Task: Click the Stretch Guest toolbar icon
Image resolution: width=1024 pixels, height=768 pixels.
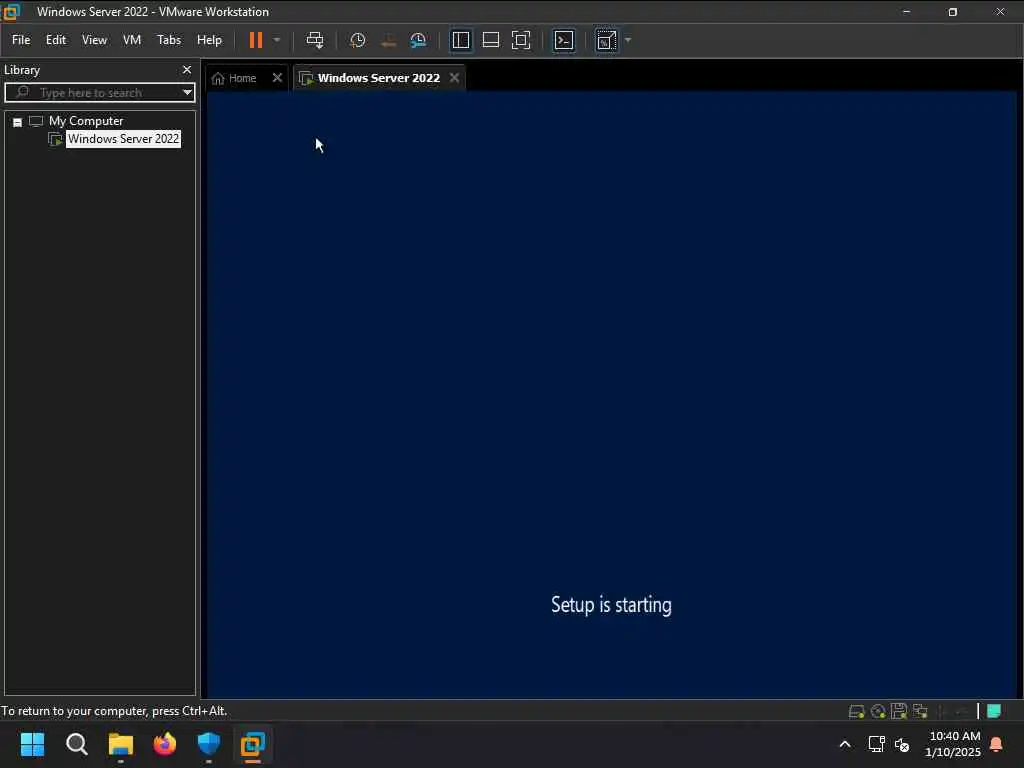Action: [606, 40]
